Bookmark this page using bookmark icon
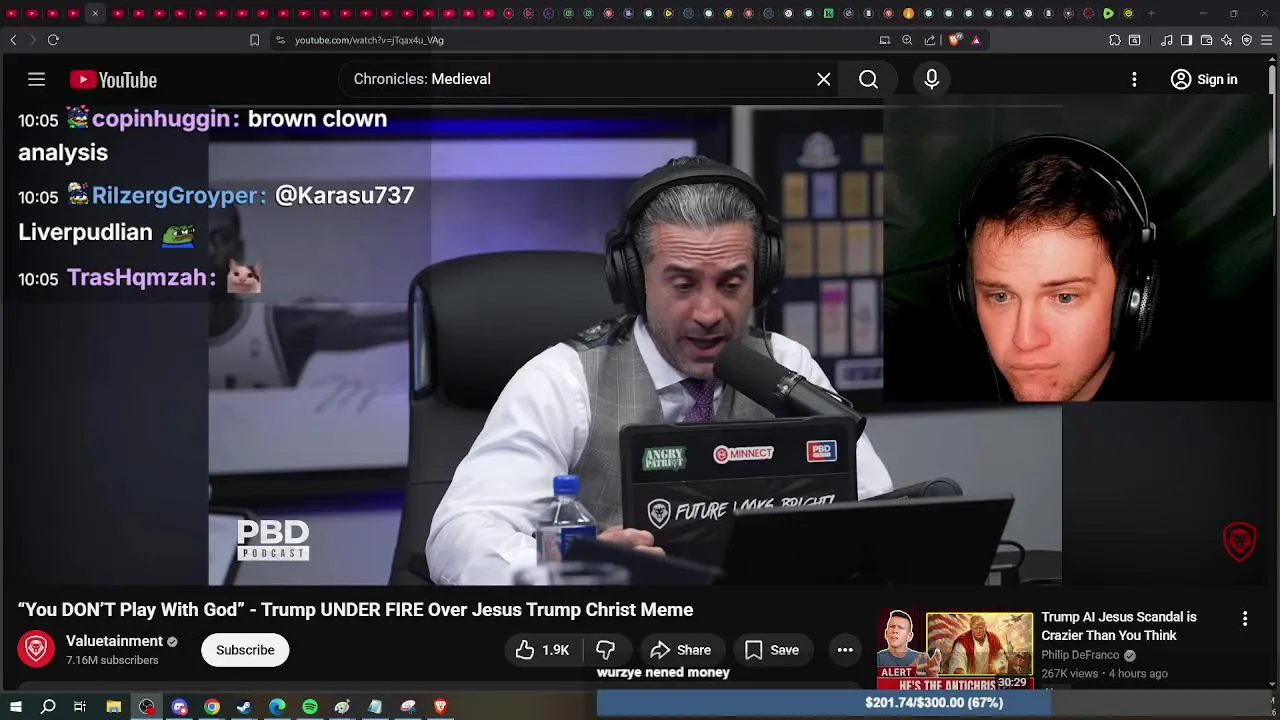This screenshot has height=720, width=1280. pos(254,40)
